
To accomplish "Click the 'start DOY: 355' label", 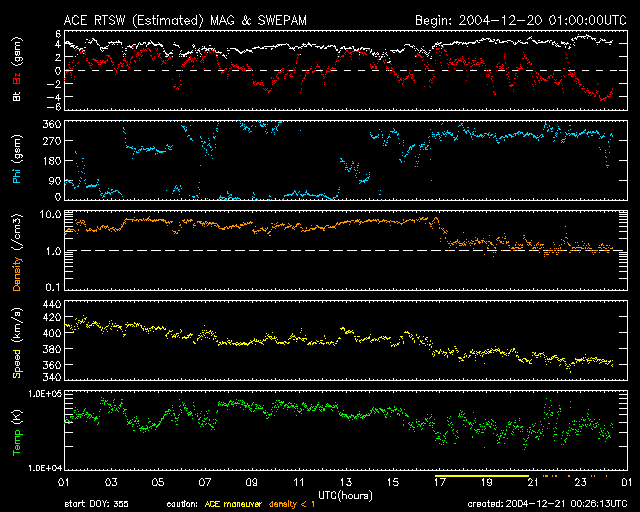I will coord(95,504).
